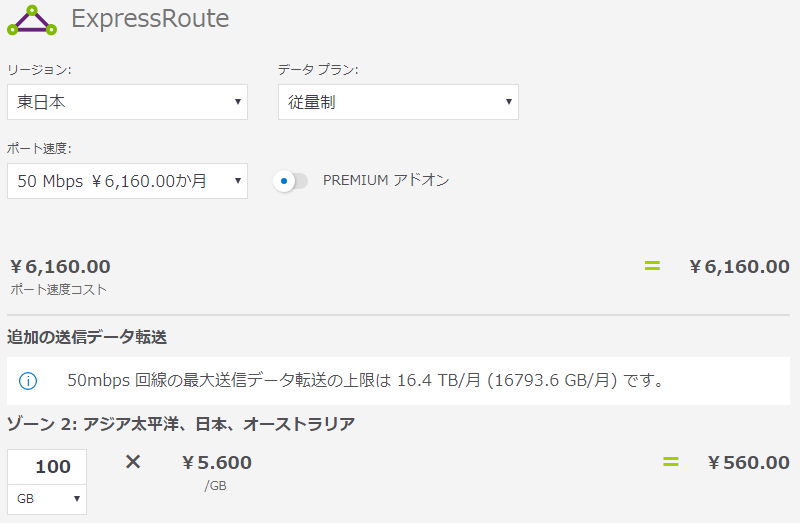Click the 50mbps upper limit notice text

click(x=366, y=381)
